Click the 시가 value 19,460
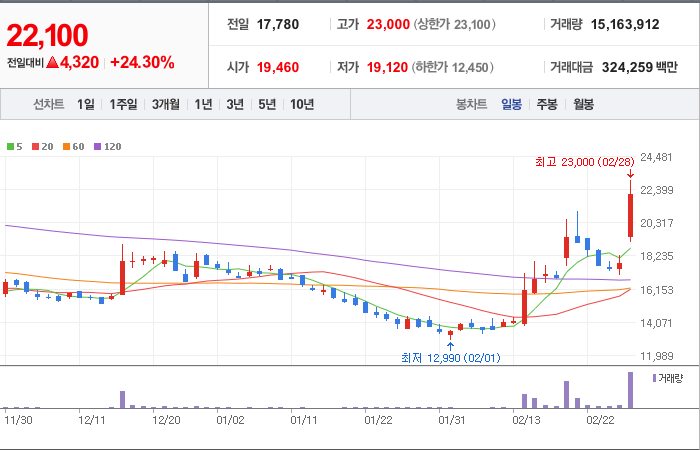This screenshot has height=450, width=700. point(278,67)
